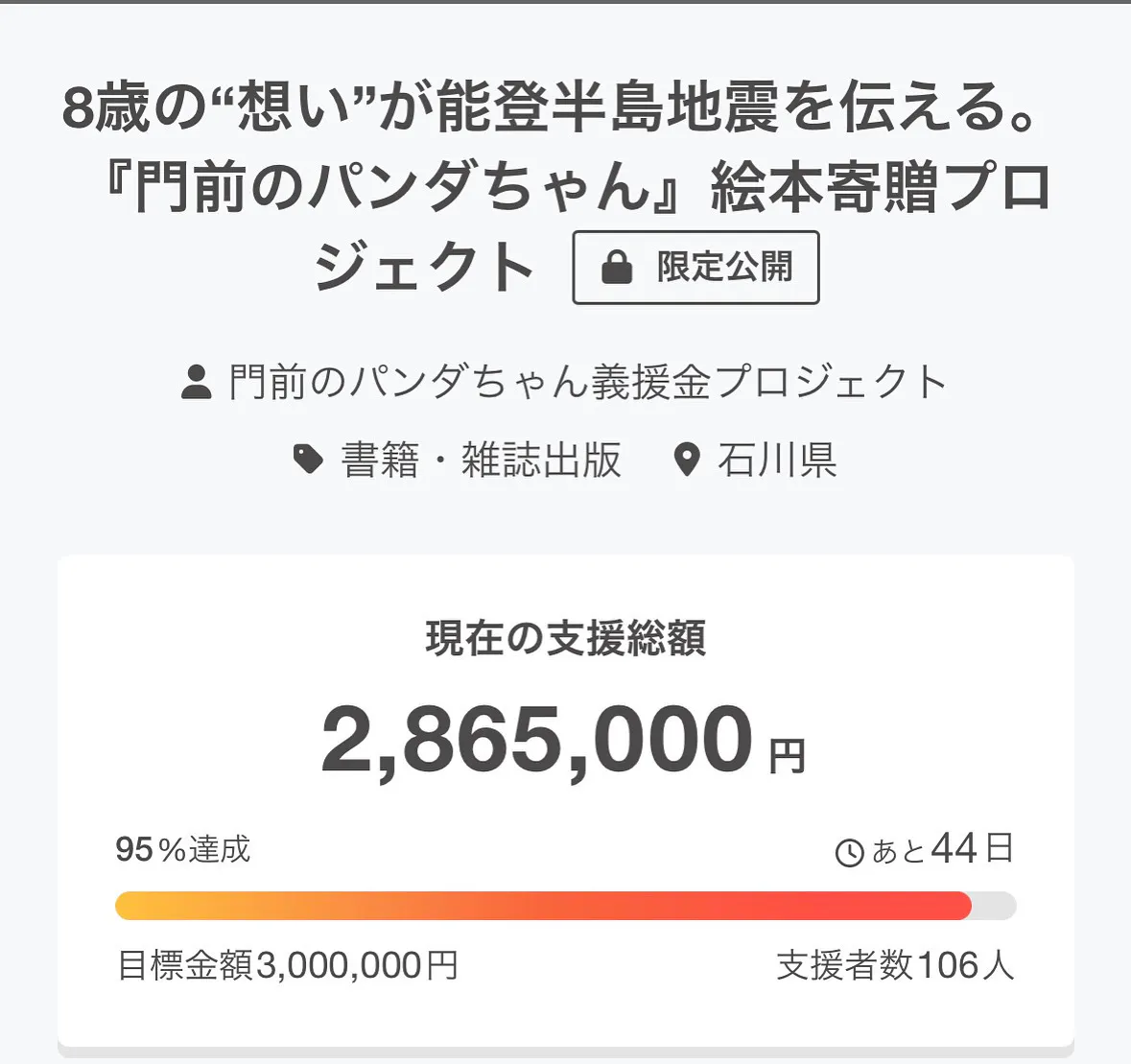This screenshot has width=1131, height=1064.
Task: Click the tag icon beside 書籍・雑誌出版
Action: coord(308,460)
